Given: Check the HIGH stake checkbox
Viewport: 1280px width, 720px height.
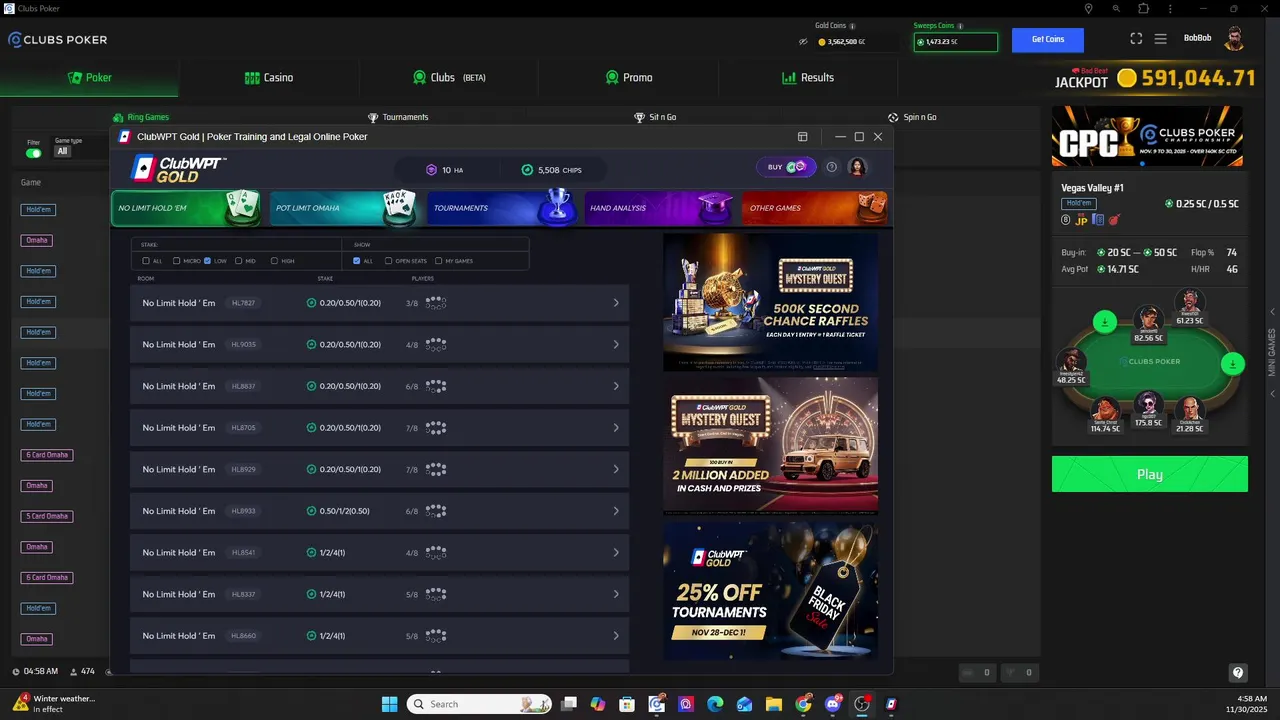Looking at the screenshot, I should point(275,261).
